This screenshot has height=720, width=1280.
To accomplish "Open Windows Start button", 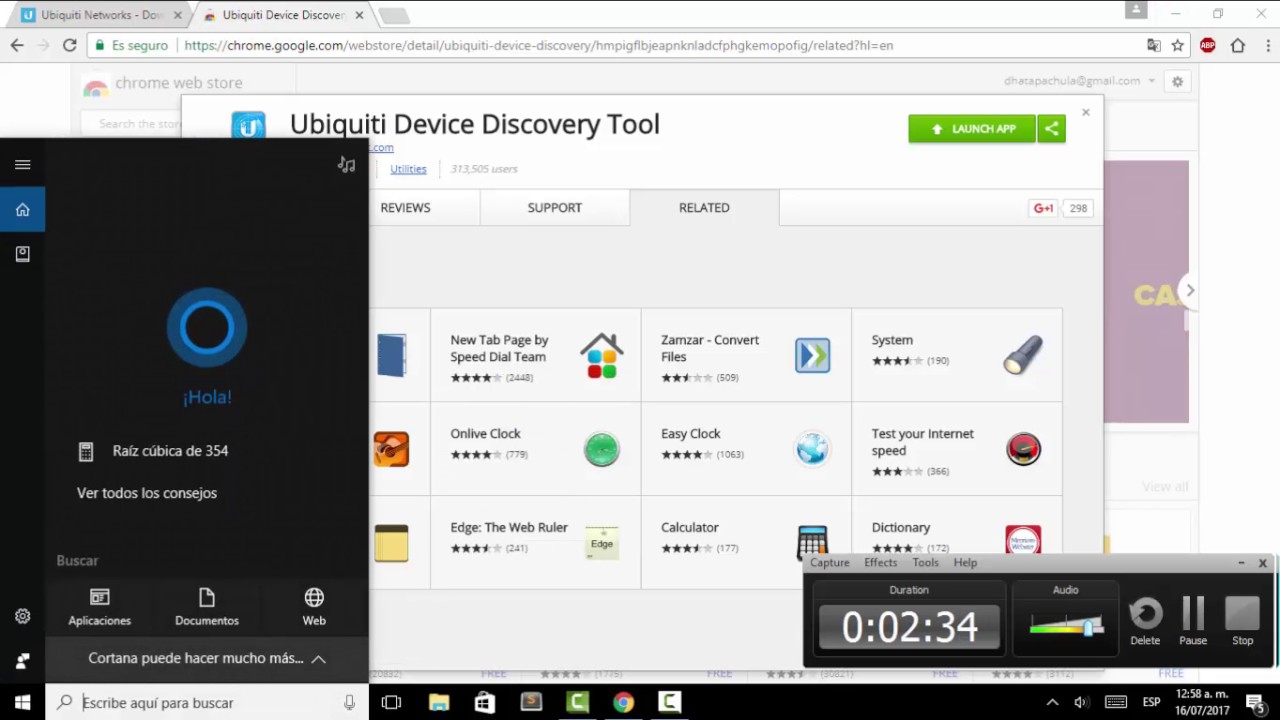I will [22, 703].
